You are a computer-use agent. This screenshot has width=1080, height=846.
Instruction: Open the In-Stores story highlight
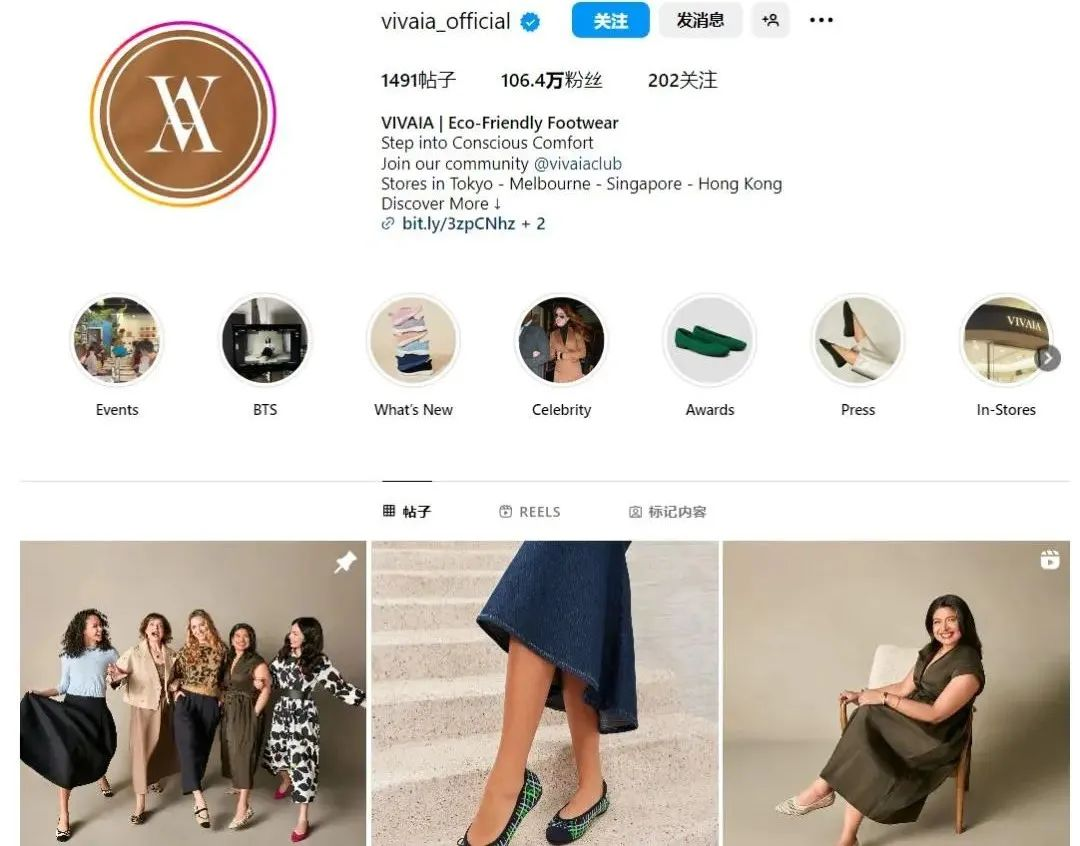[1006, 340]
